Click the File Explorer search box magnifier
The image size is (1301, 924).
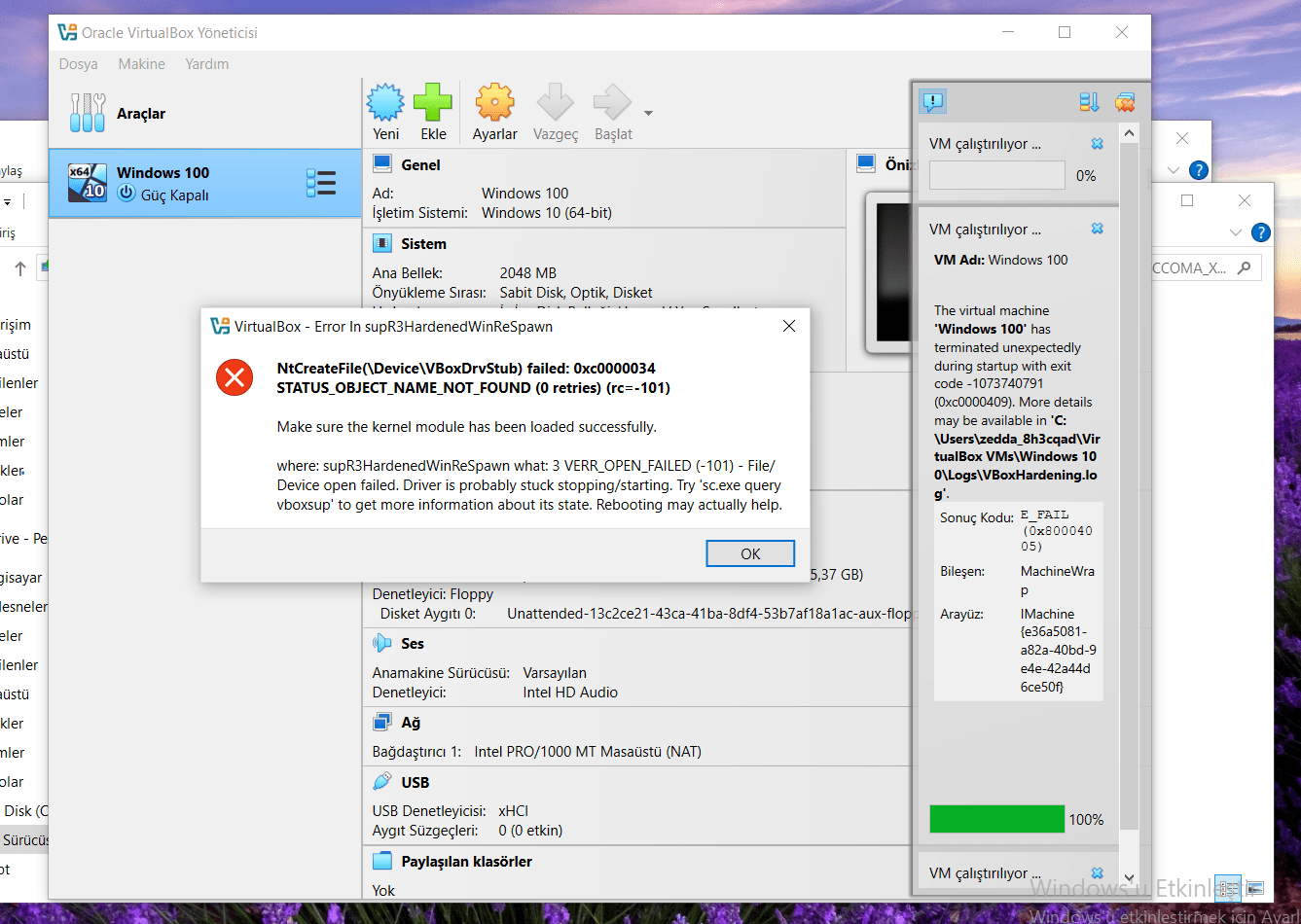click(1244, 267)
